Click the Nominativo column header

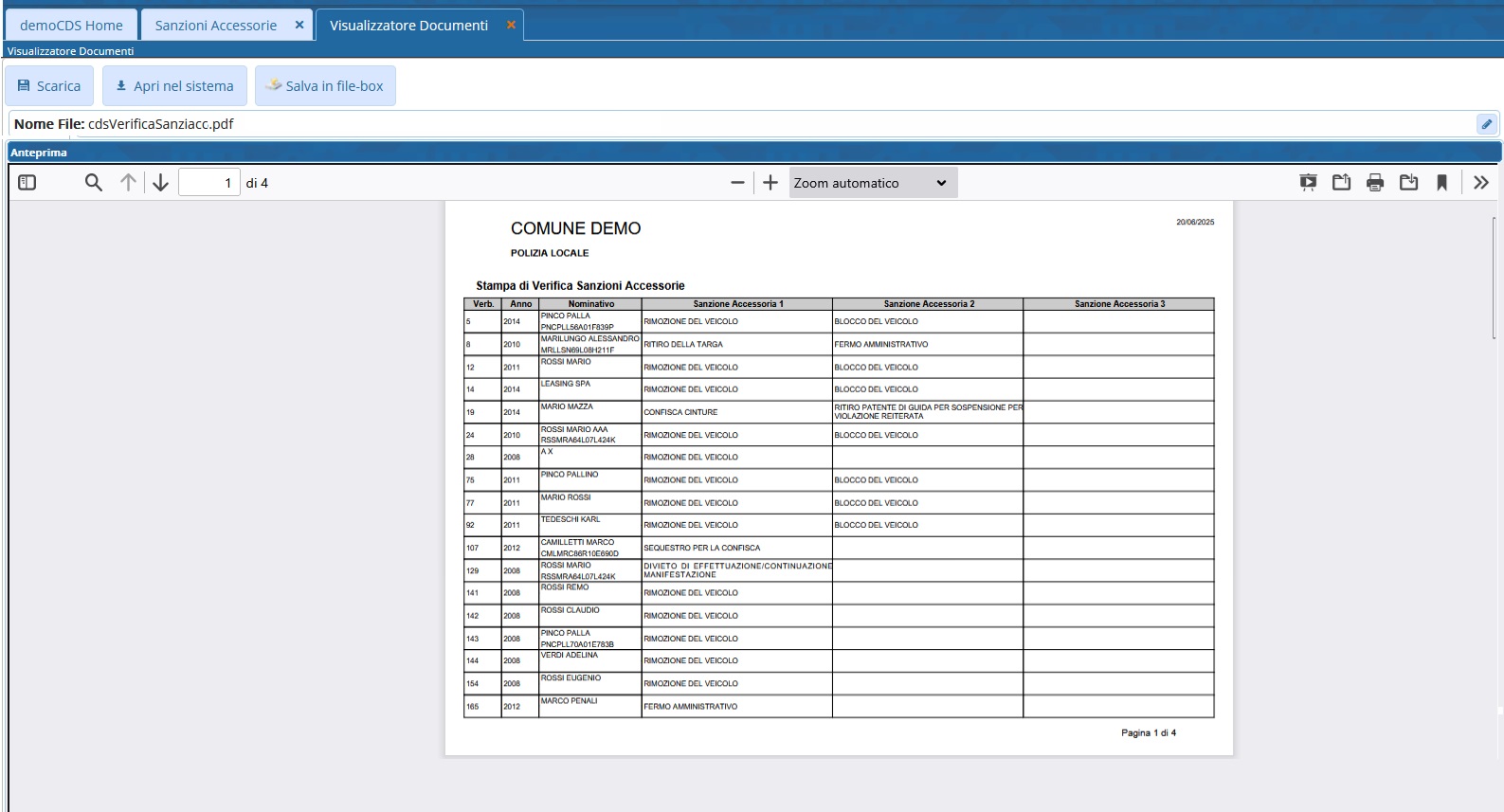pyautogui.click(x=590, y=304)
